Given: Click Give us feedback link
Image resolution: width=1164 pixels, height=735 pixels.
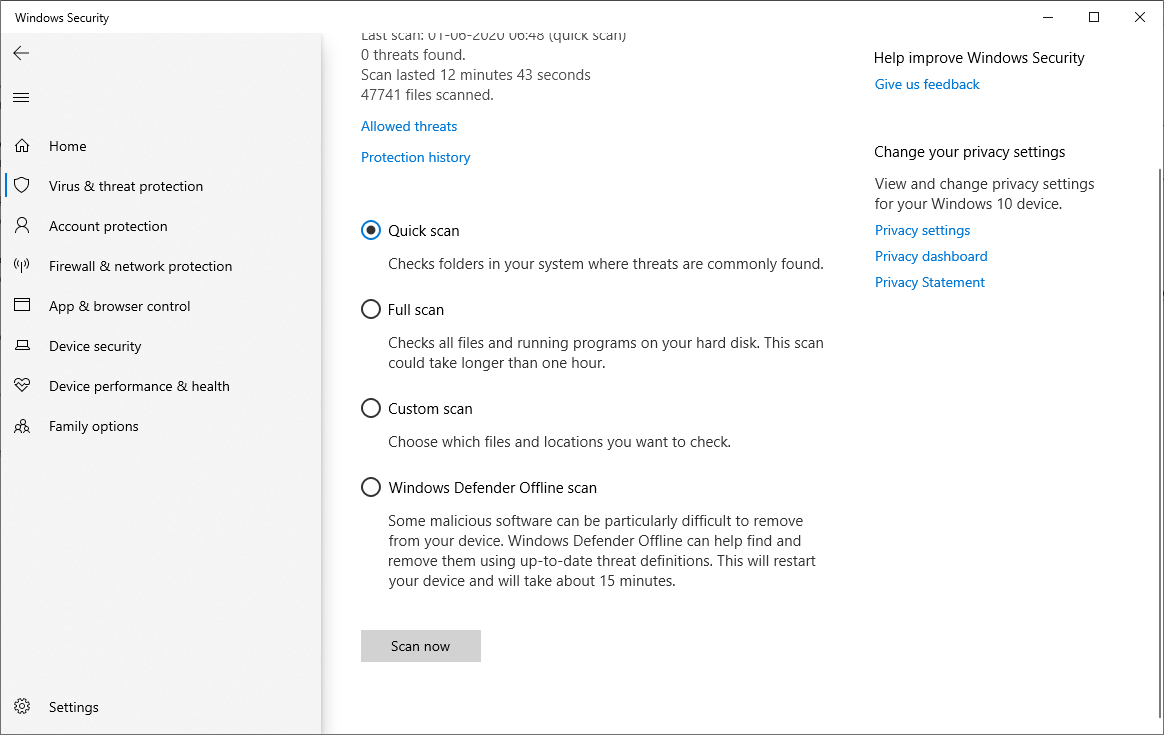Looking at the screenshot, I should [x=927, y=85].
